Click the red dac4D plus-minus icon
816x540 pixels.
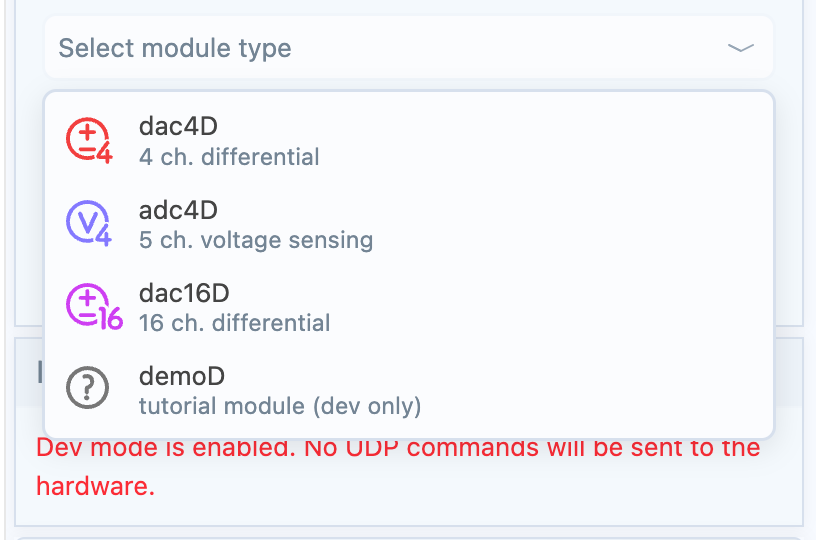[x=88, y=140]
